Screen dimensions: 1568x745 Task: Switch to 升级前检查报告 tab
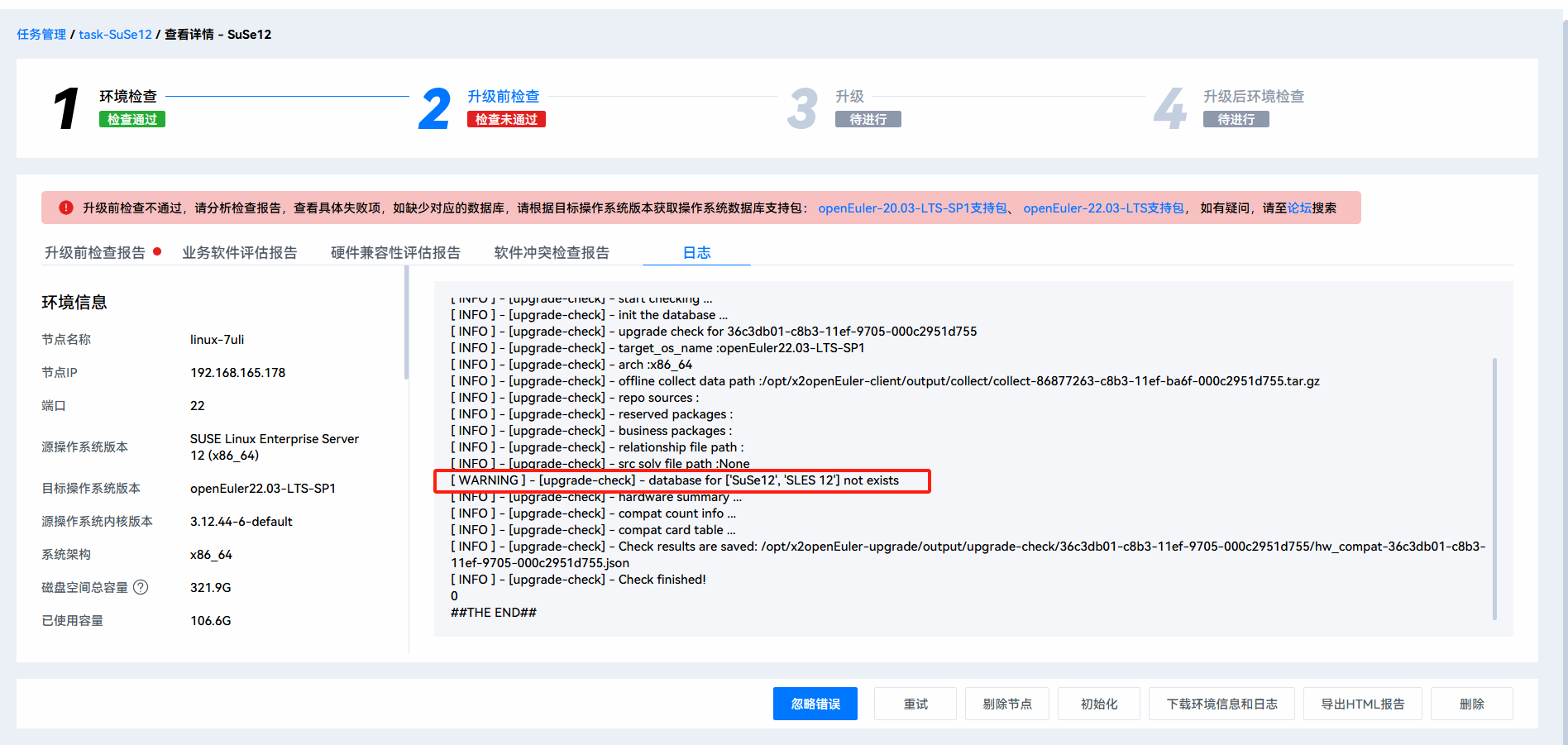[95, 253]
